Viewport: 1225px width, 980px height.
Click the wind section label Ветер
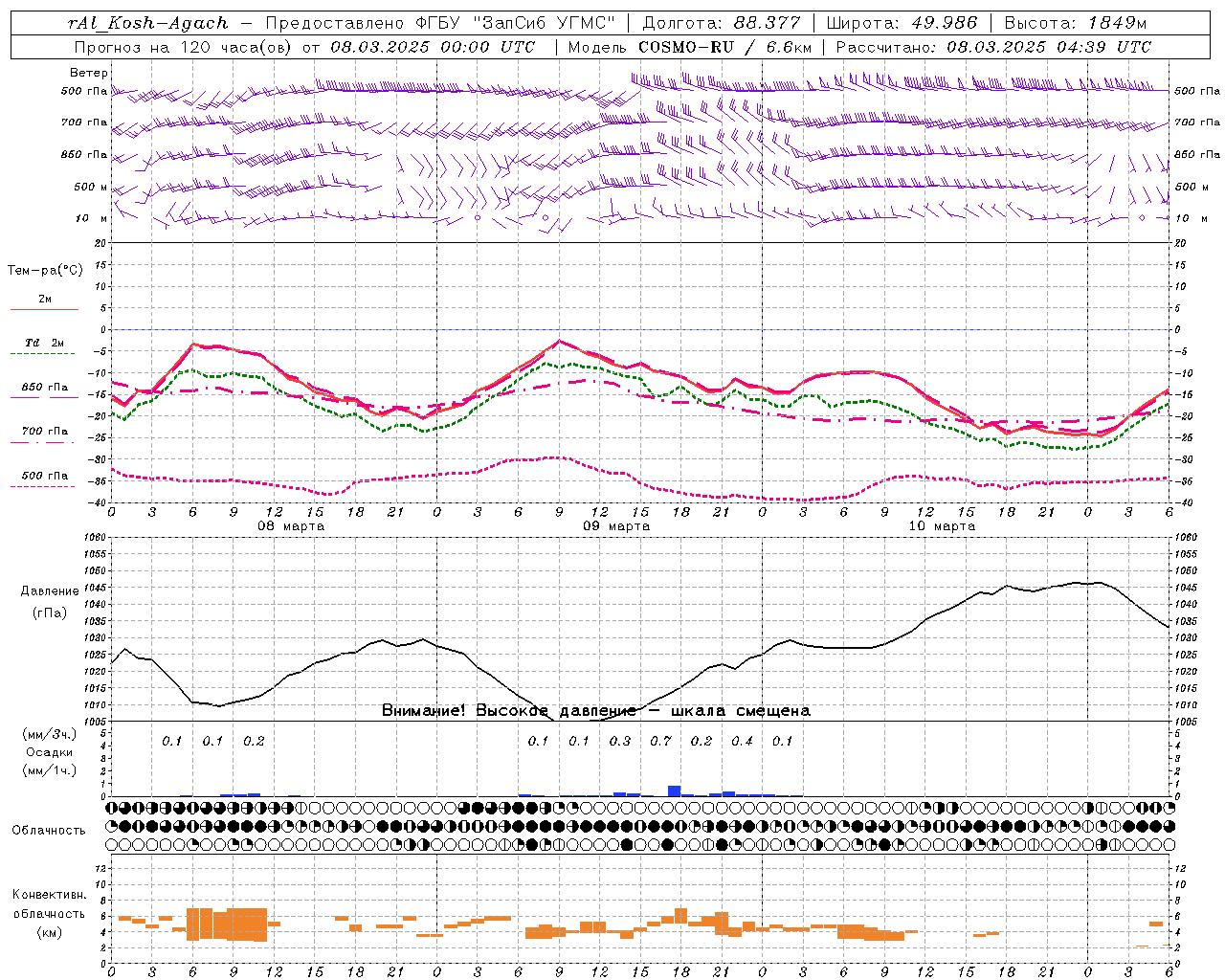pyautogui.click(x=89, y=73)
